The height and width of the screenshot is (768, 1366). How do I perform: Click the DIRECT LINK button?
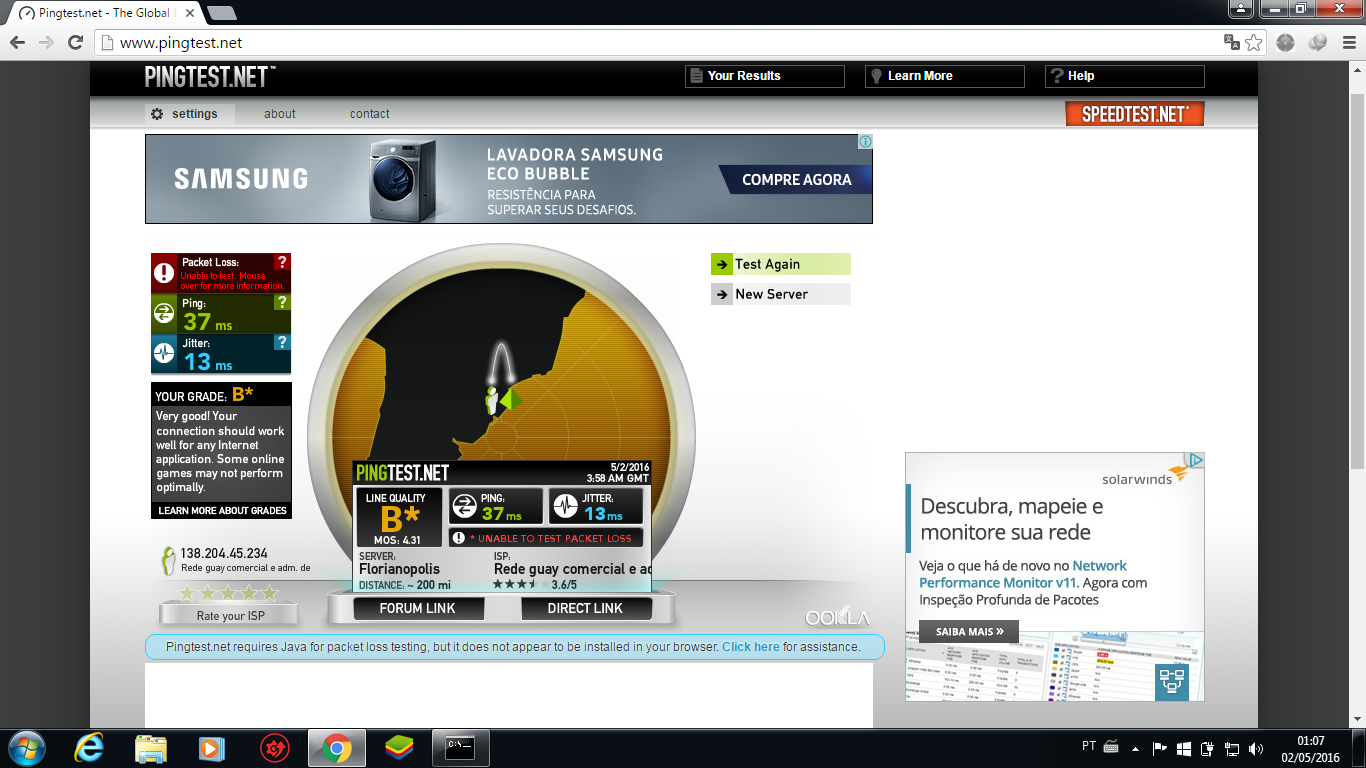pos(585,608)
